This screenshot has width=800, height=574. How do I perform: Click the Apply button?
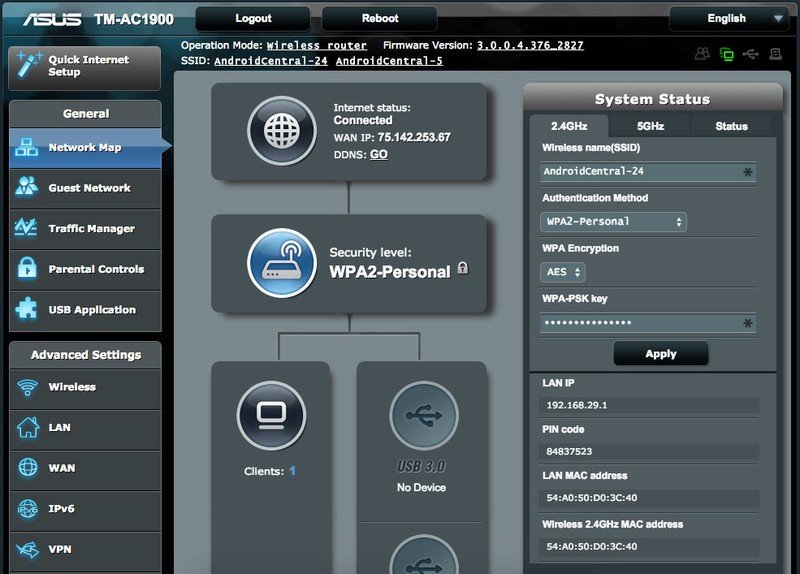[x=661, y=354]
